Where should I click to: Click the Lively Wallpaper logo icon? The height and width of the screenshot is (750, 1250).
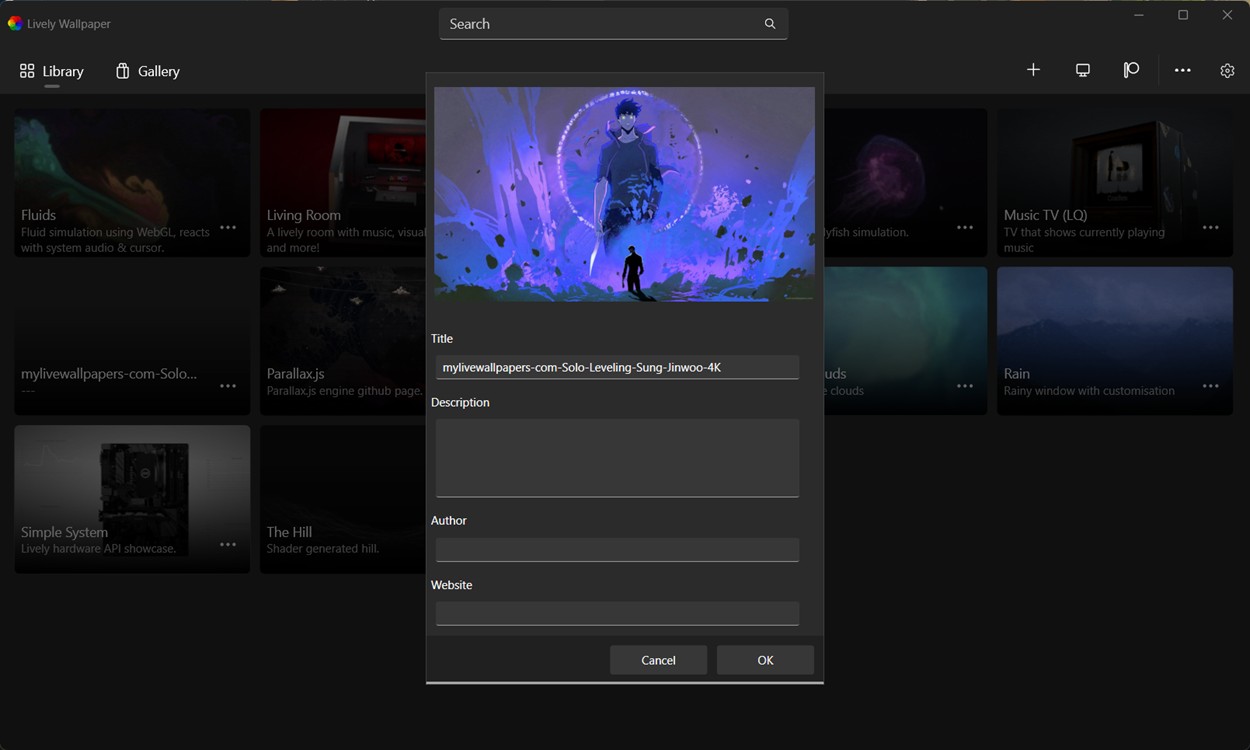pyautogui.click(x=14, y=22)
